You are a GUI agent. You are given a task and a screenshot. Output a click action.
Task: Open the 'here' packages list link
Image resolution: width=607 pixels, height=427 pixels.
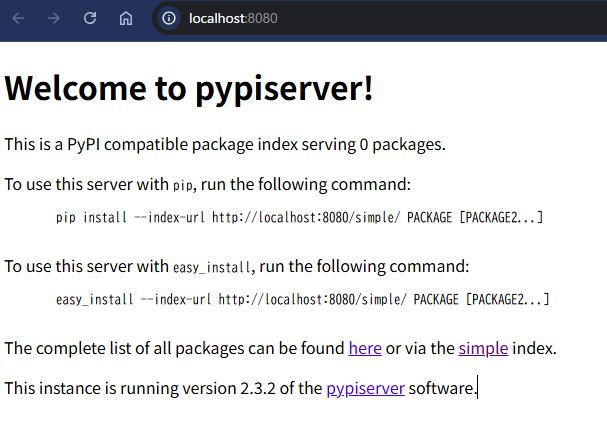[365, 348]
